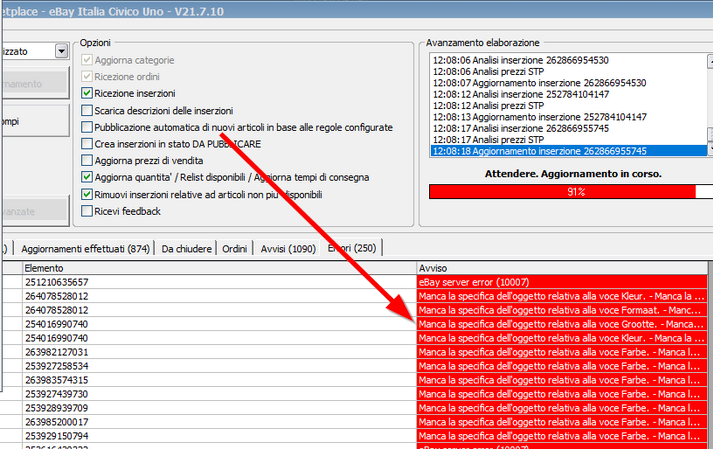Select log entry 12:08:12 Analisi prezzi STP
713x449 pixels.
pos(568,106)
